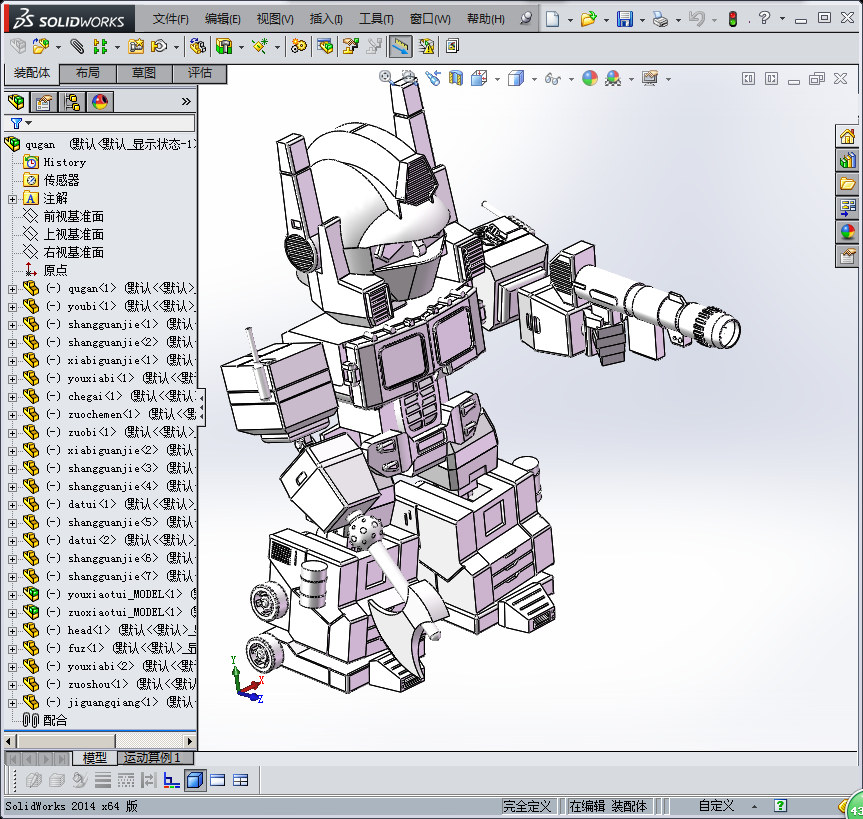Expand the jiguangqiang<1> node

[12, 703]
